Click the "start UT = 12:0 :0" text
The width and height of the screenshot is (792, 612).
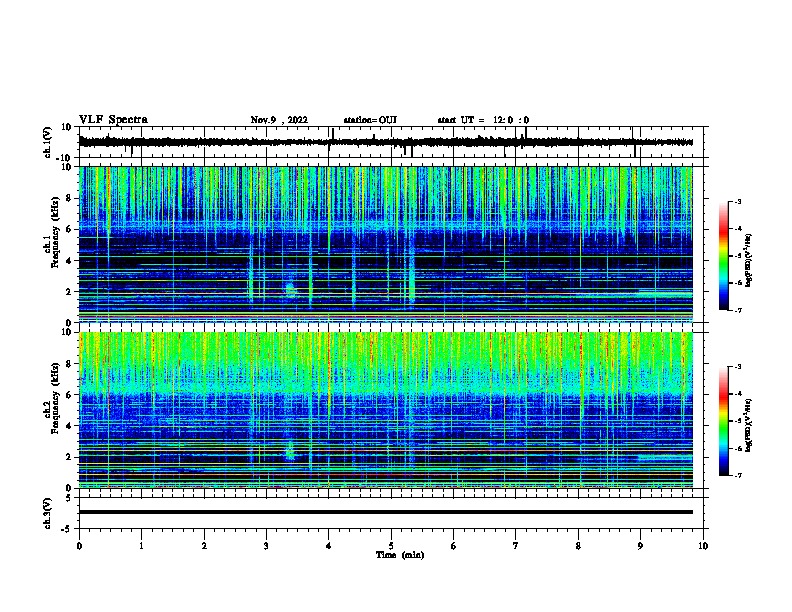(x=483, y=120)
